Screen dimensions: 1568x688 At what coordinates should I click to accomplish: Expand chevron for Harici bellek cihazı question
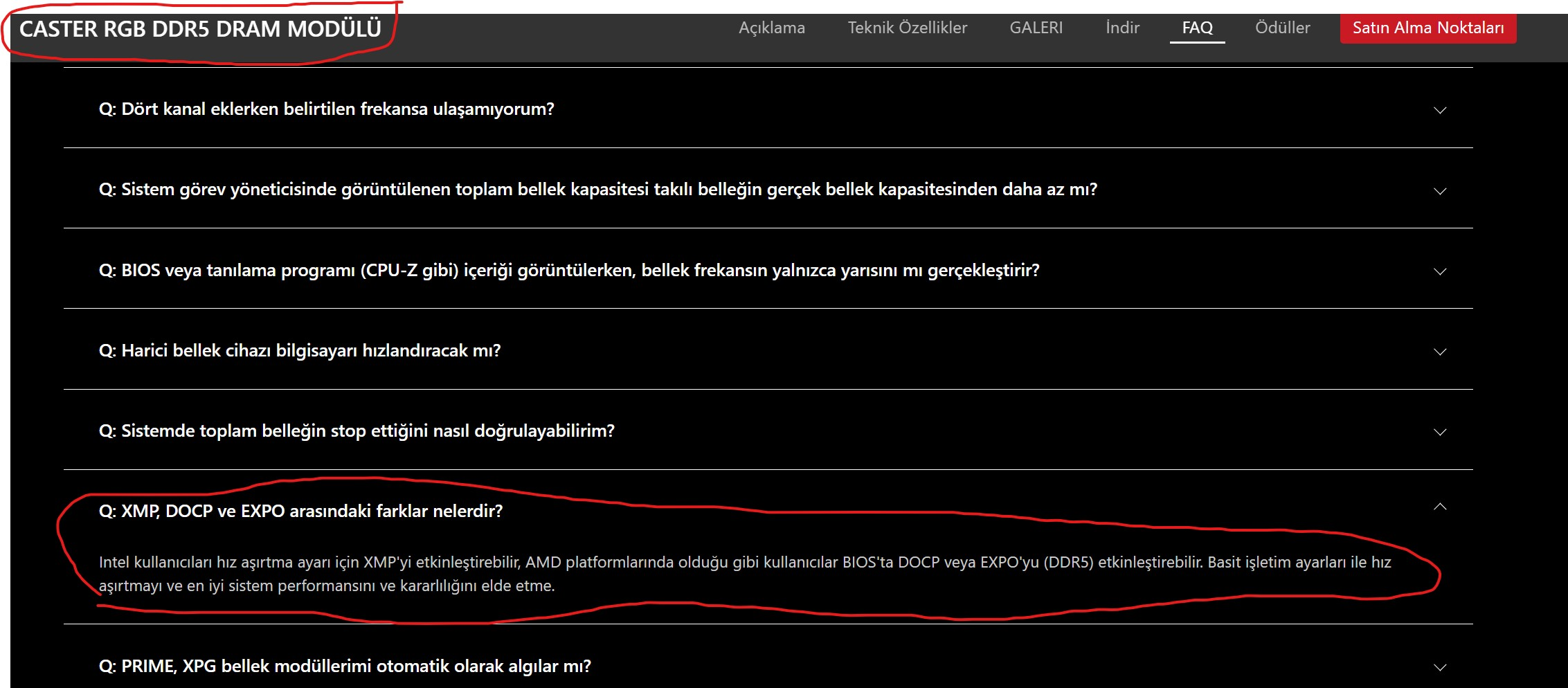tap(1440, 352)
